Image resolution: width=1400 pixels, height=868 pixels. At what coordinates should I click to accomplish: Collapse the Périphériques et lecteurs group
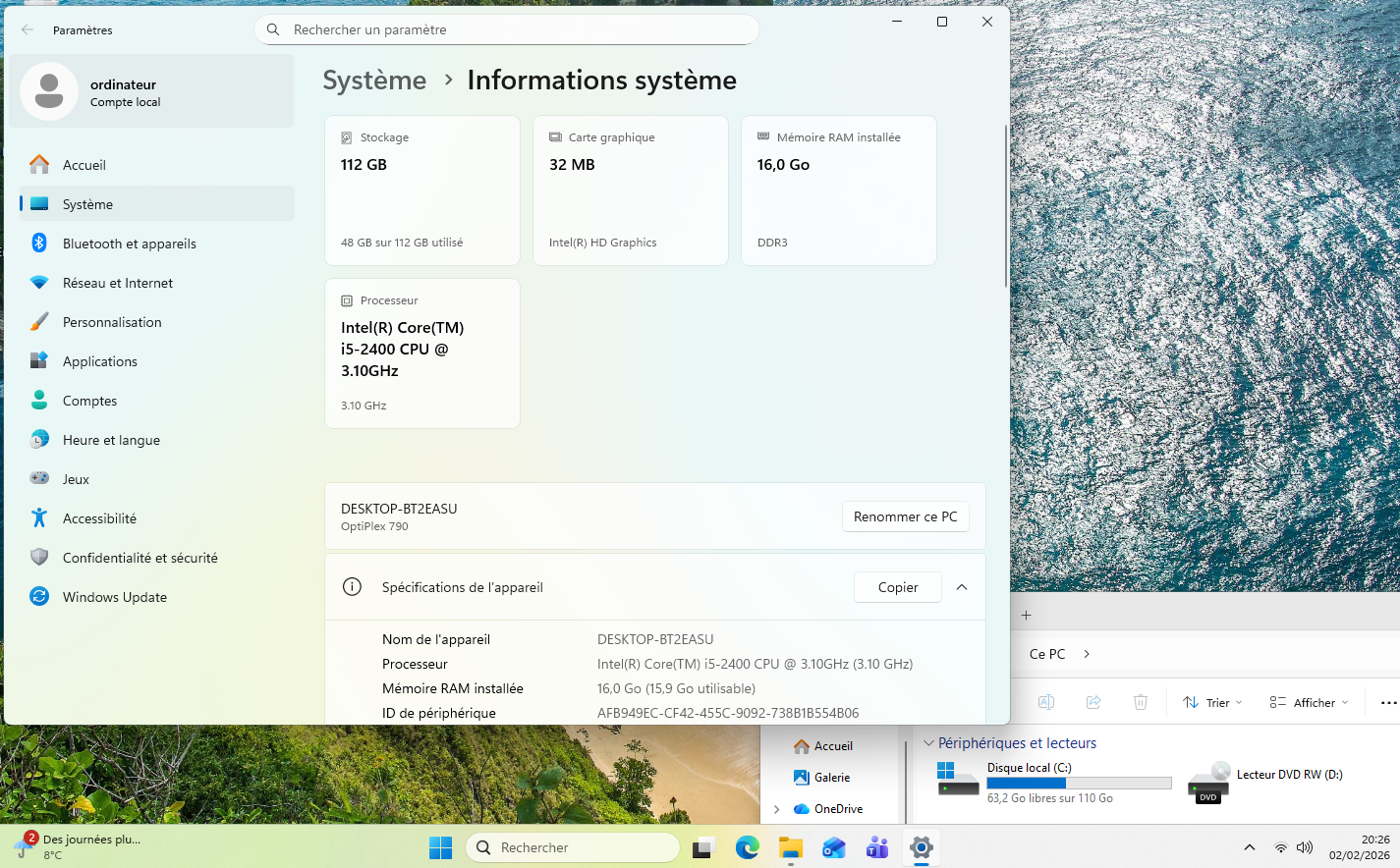(x=928, y=743)
